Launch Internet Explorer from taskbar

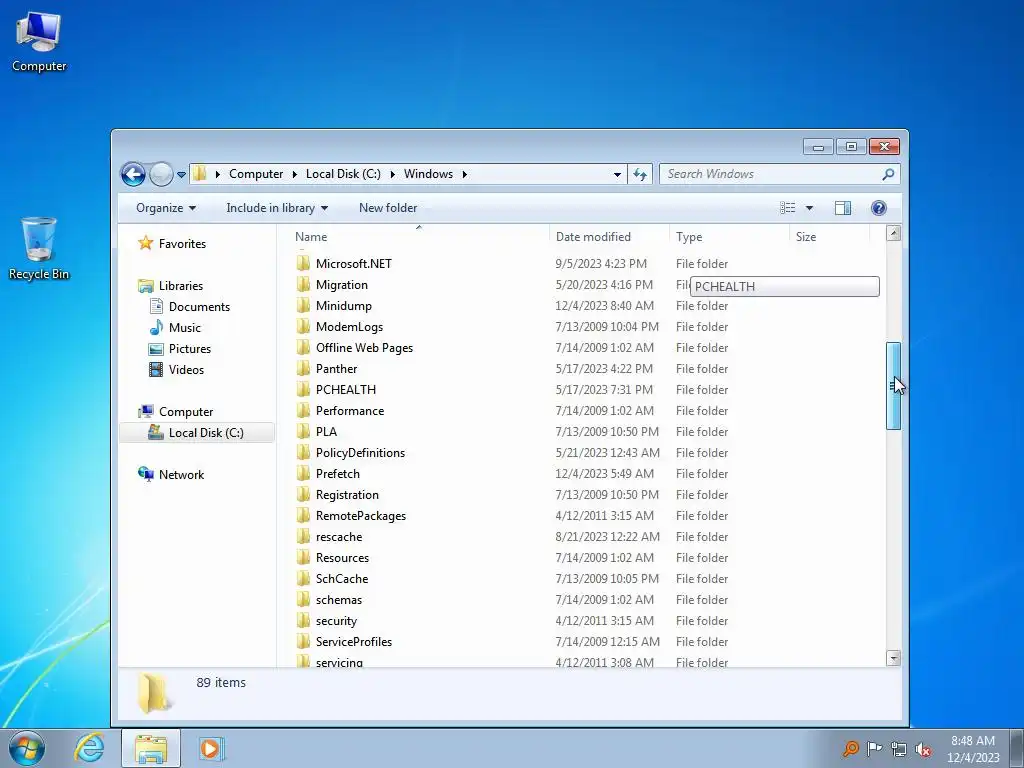(x=89, y=748)
